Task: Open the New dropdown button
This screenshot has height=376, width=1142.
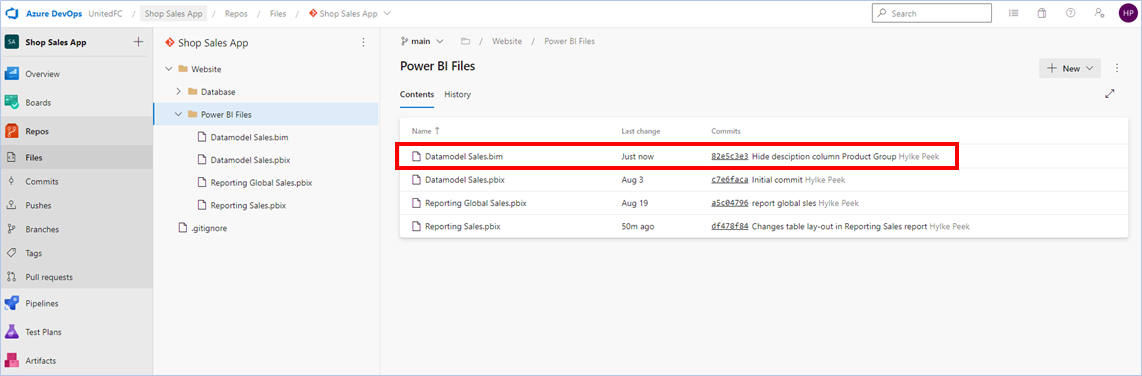Action: 1070,68
